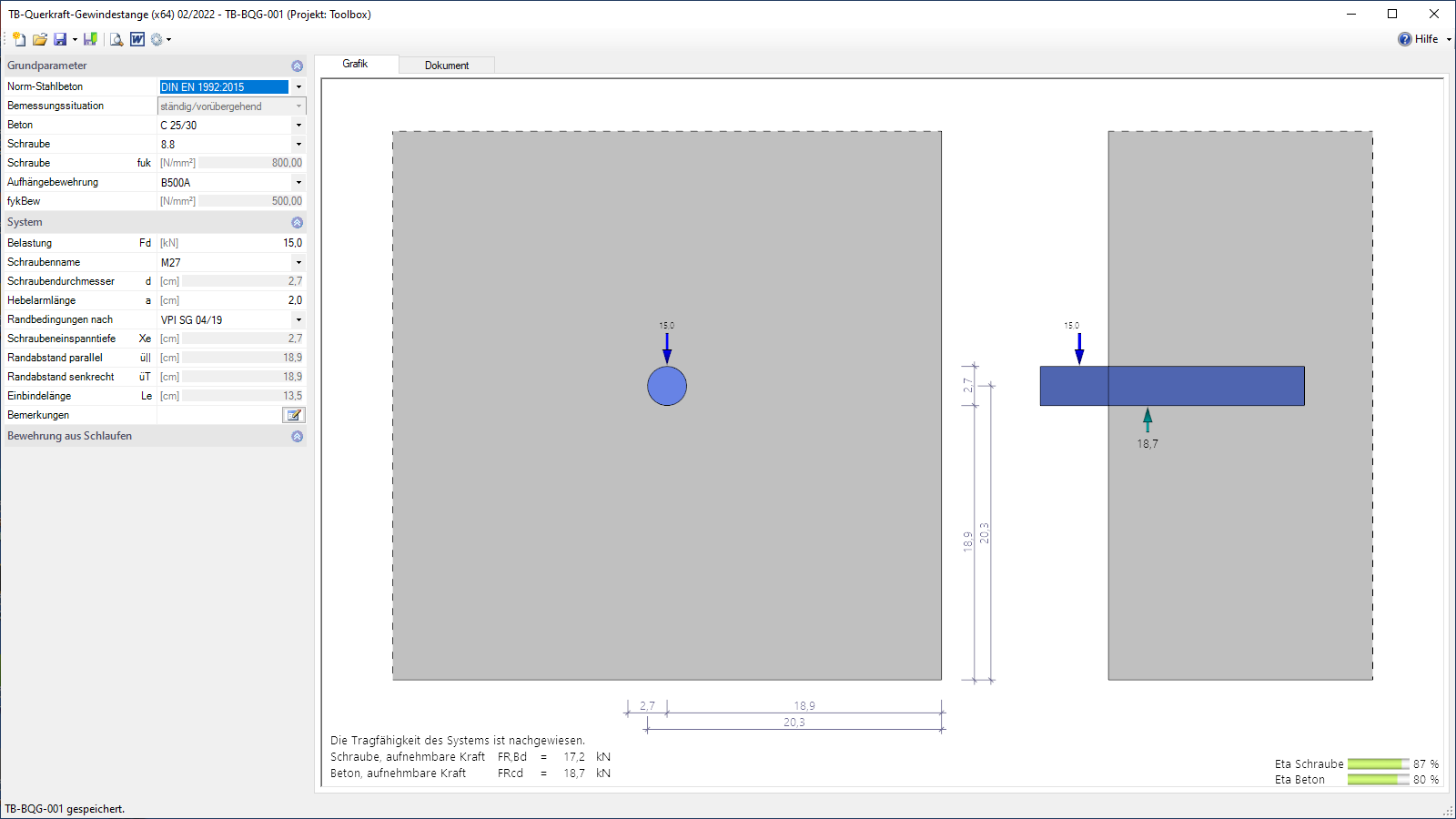Click the 18,7 reaction force label

1148,444
